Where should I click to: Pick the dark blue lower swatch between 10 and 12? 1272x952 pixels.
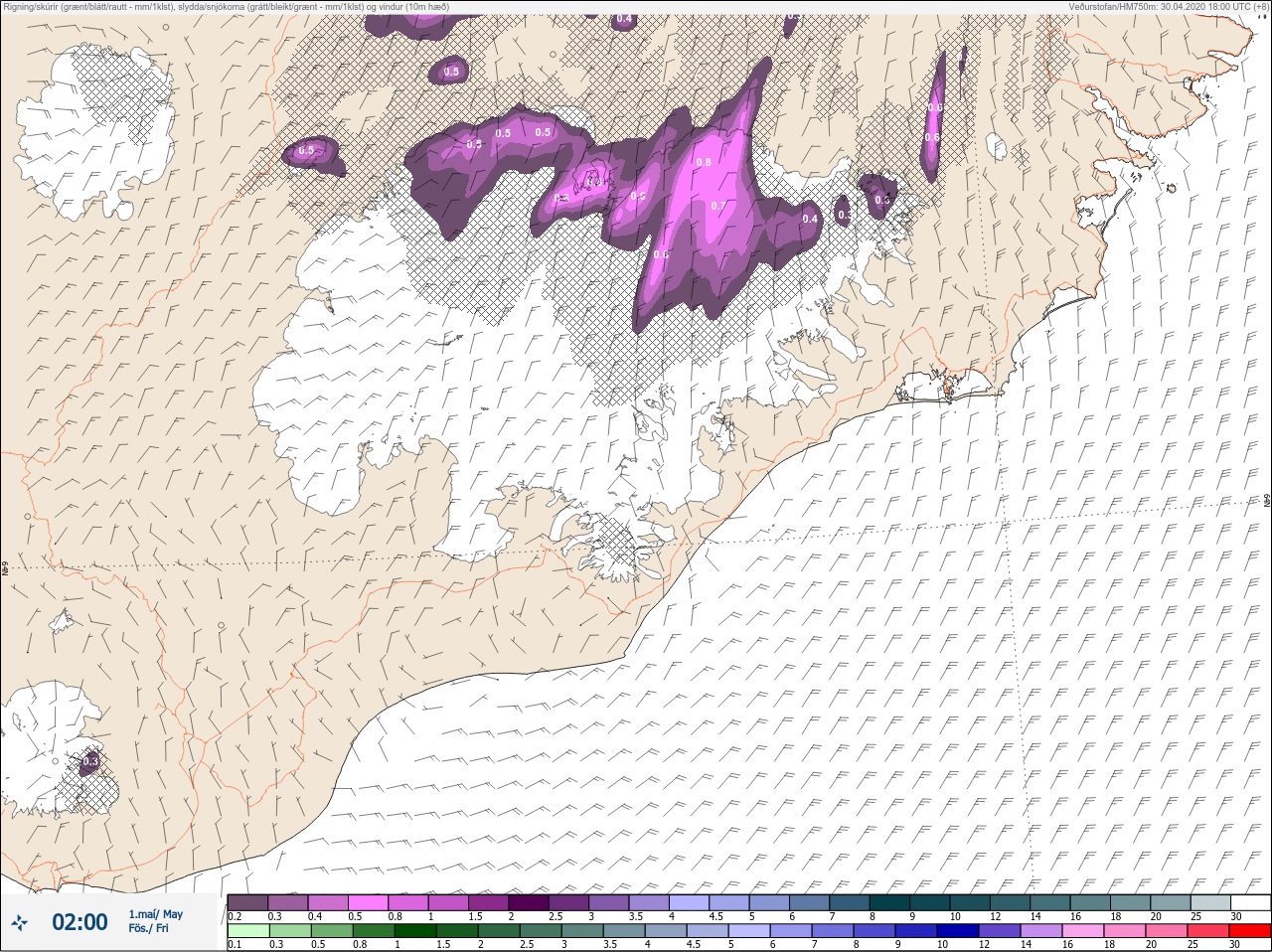[x=958, y=931]
